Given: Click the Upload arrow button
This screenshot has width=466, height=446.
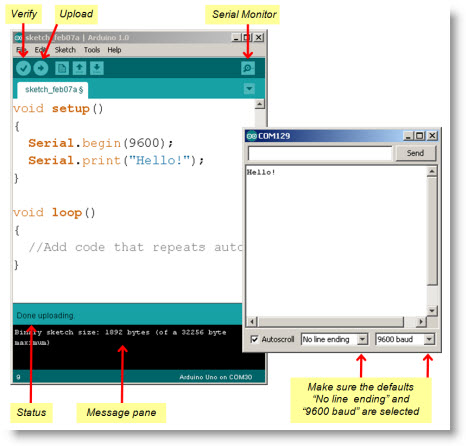Looking at the screenshot, I should click(x=41, y=68).
